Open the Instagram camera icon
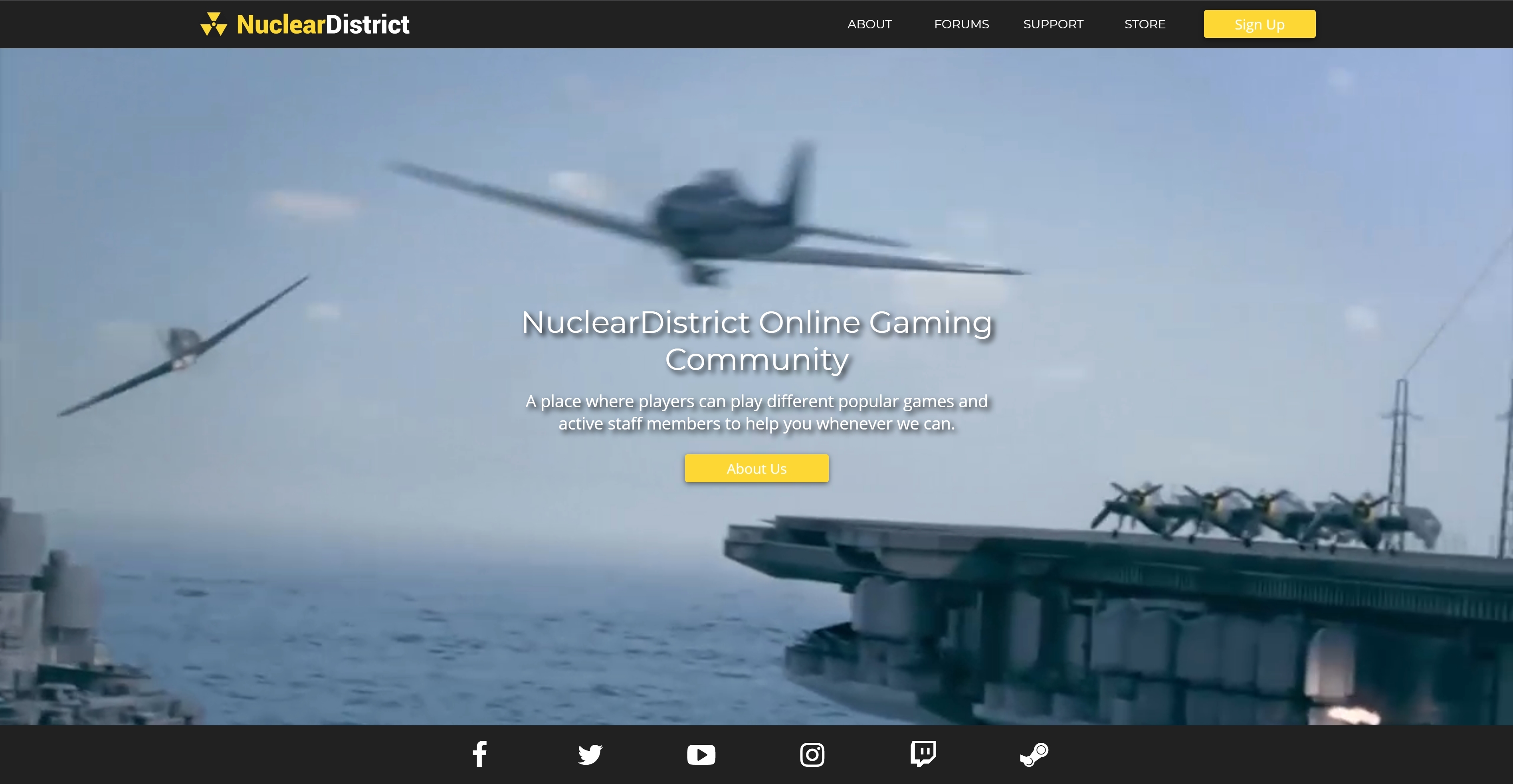Screen dimensions: 1513x784 point(812,754)
